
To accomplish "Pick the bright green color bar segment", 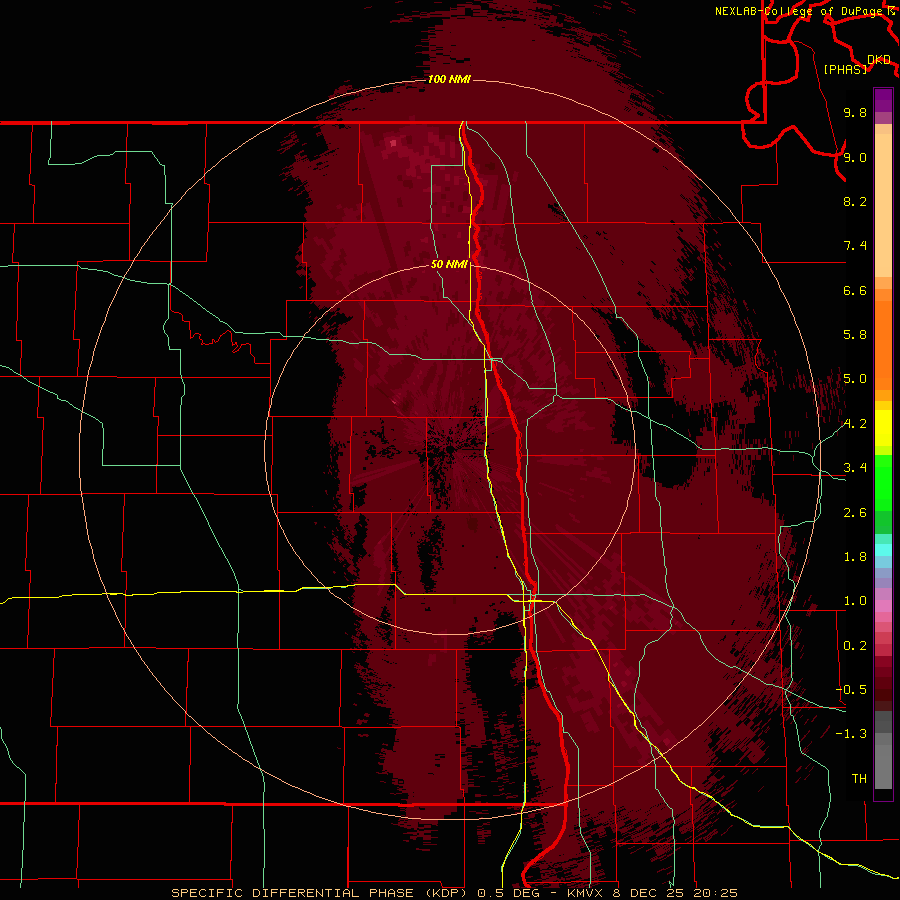I will [x=883, y=483].
